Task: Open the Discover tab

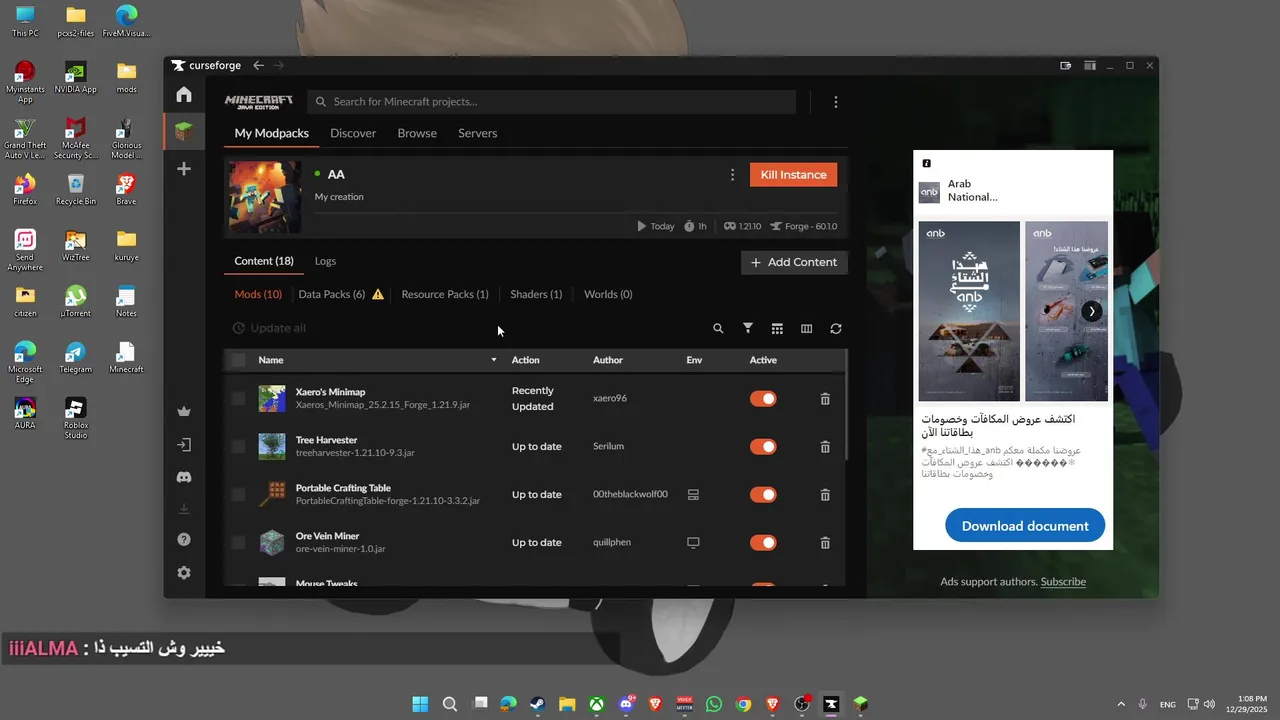Action: point(353,133)
